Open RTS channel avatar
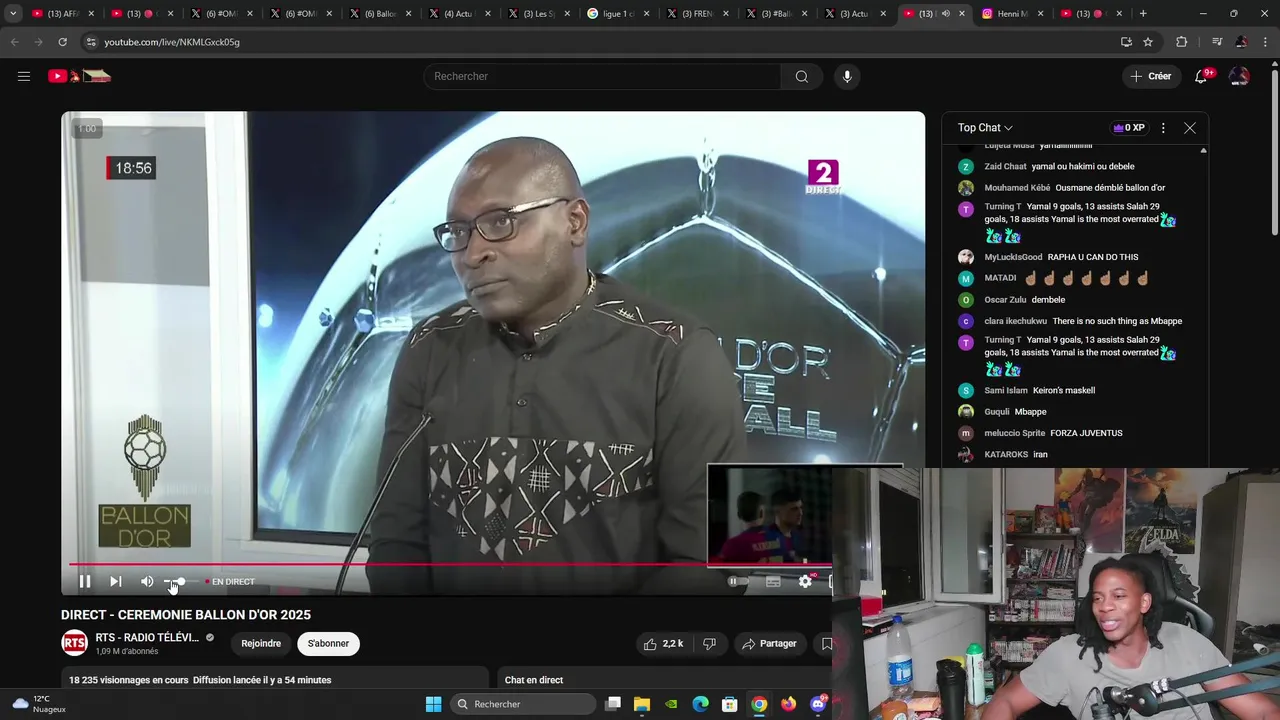The width and height of the screenshot is (1280, 720). (x=74, y=643)
